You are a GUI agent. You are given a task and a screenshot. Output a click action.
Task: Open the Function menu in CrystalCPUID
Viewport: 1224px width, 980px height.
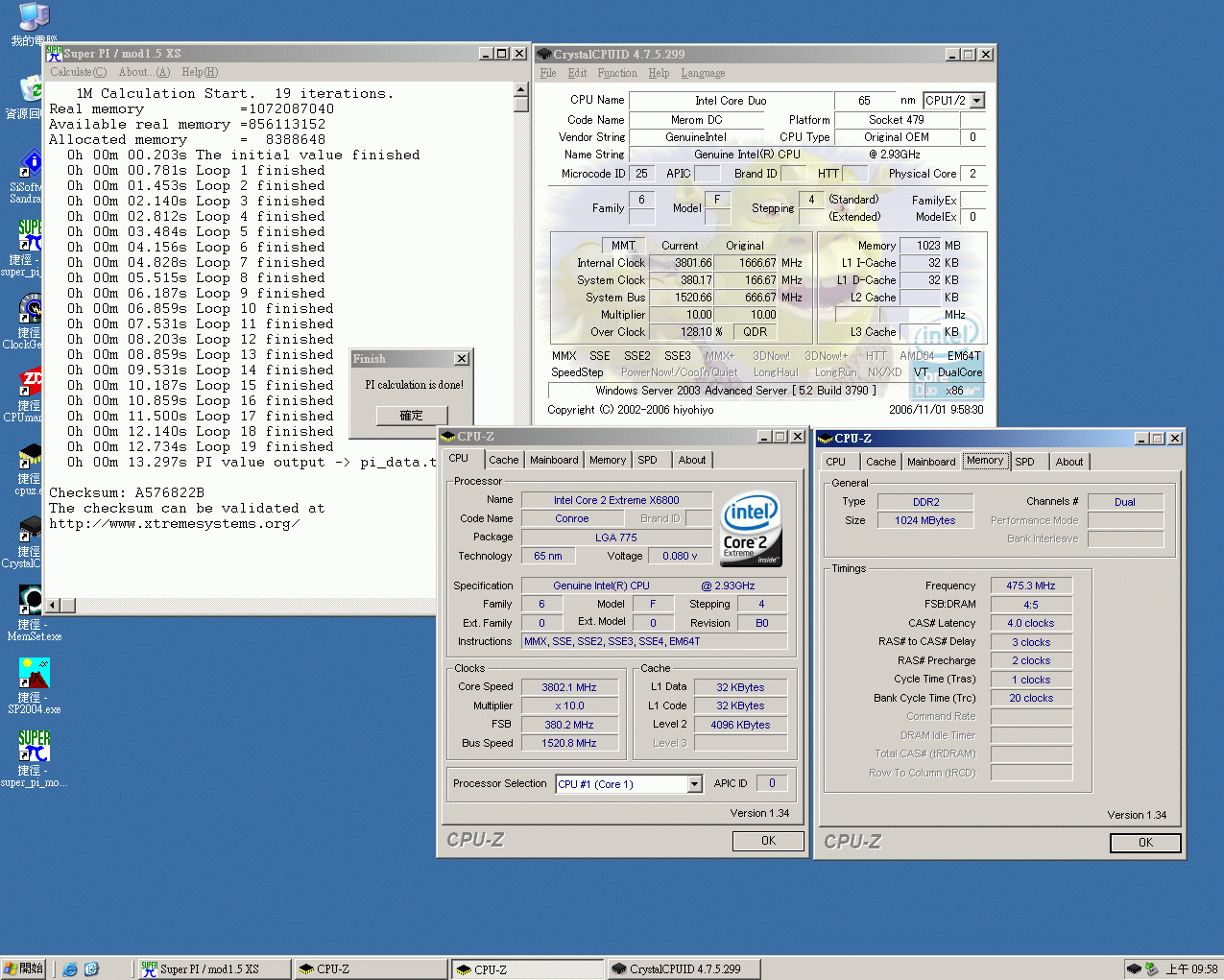coord(617,73)
